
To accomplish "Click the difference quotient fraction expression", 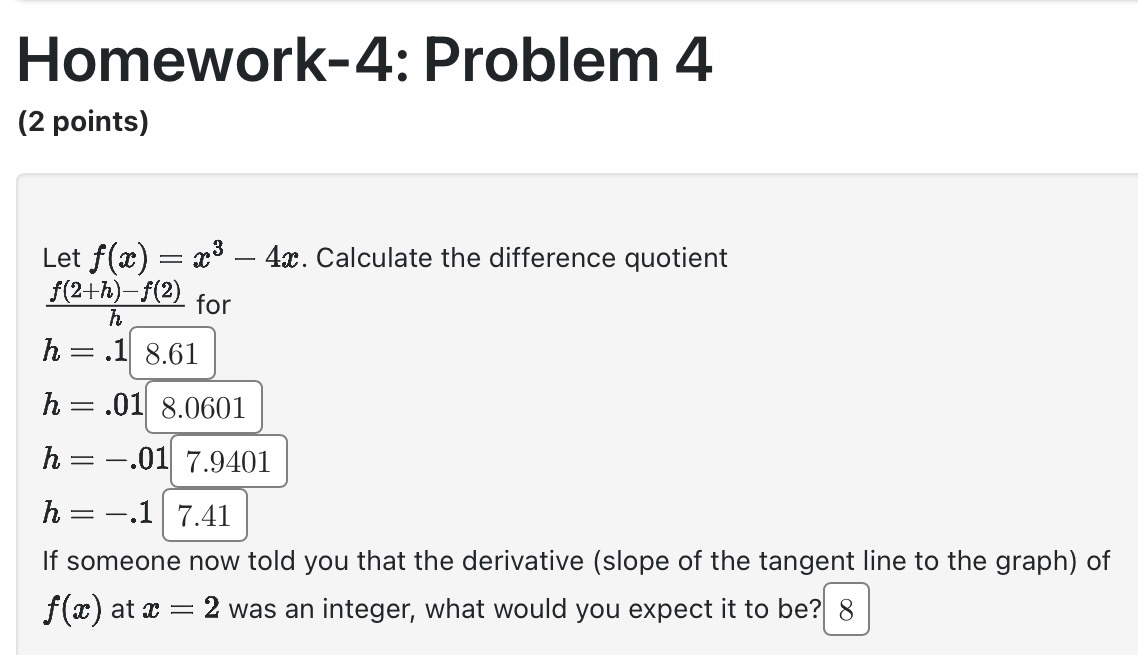I will coord(115,304).
